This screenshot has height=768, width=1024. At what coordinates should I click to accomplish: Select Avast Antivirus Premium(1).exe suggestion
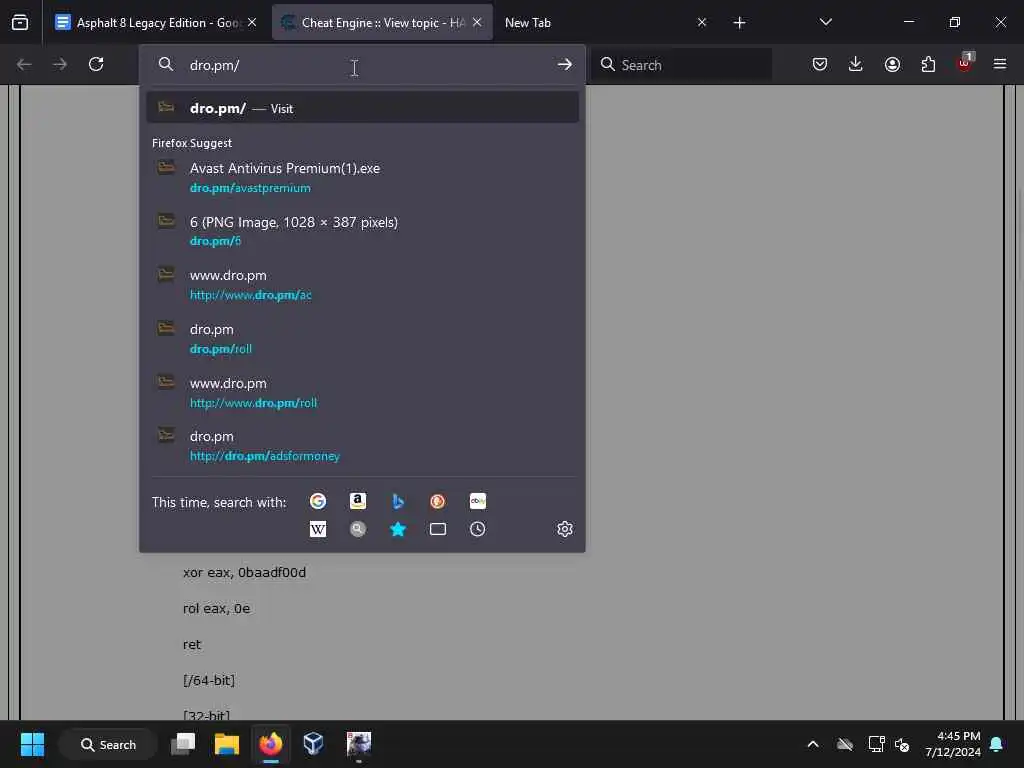362,177
